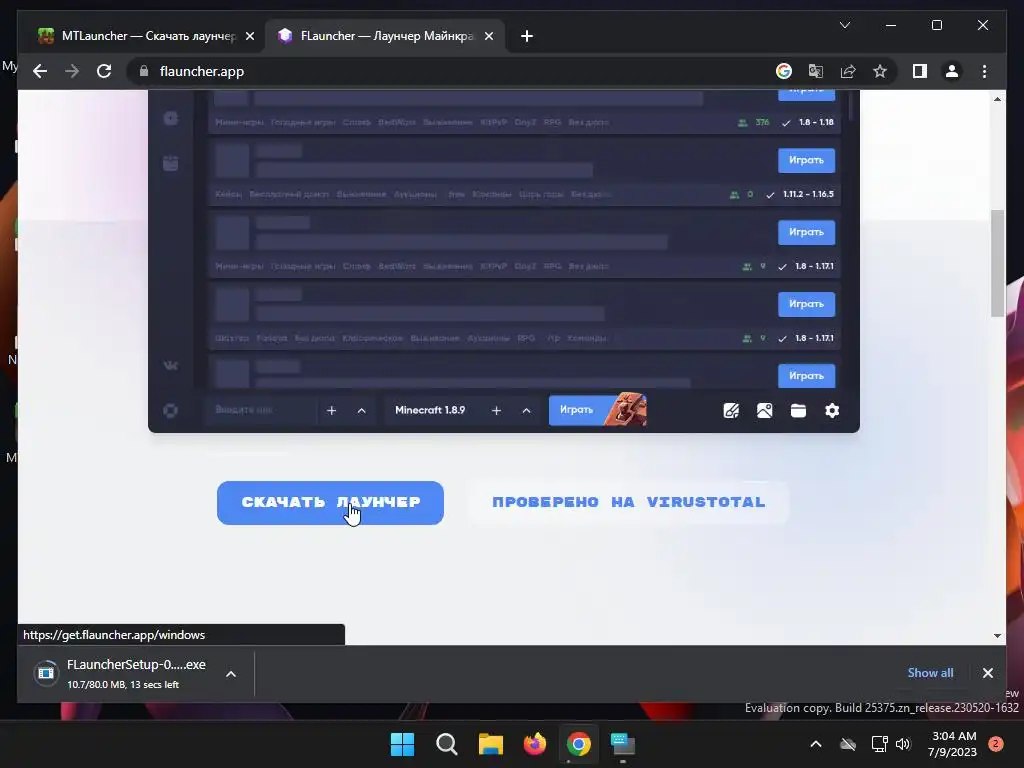Close the FLauncher tab
This screenshot has height=768, width=1024.
[x=488, y=36]
